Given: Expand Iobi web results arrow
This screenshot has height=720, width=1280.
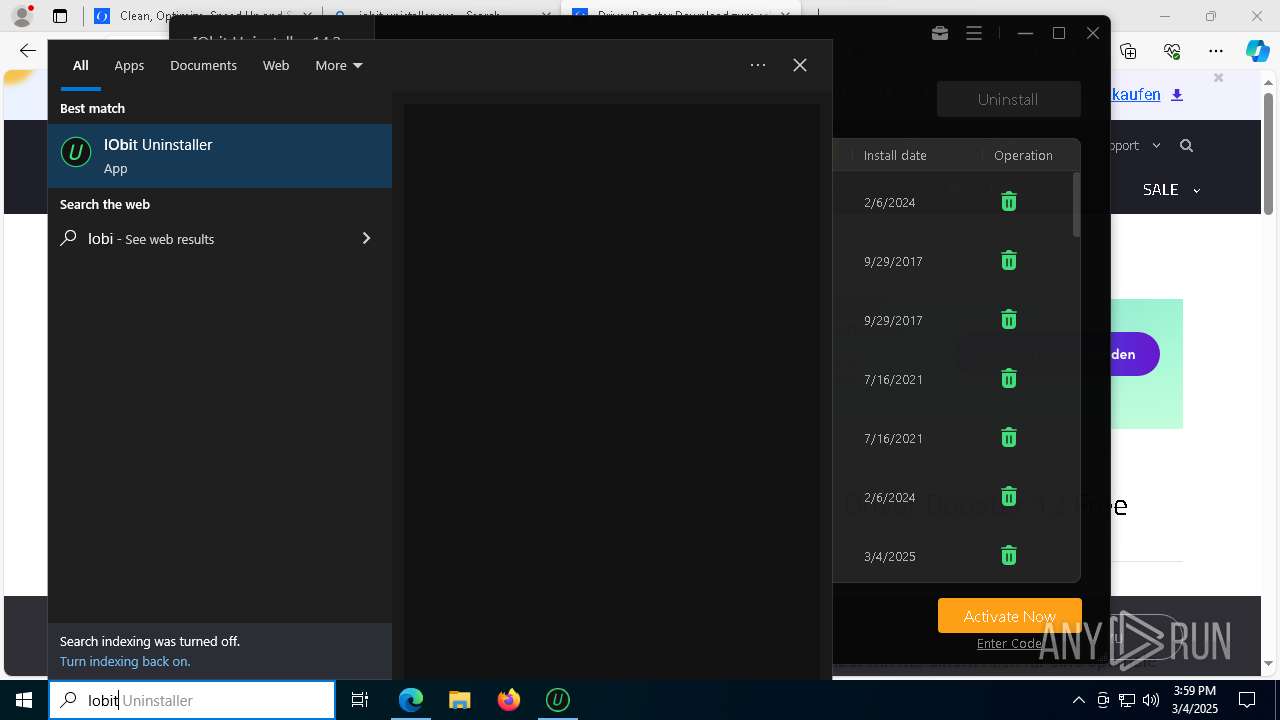Looking at the screenshot, I should click(x=366, y=238).
